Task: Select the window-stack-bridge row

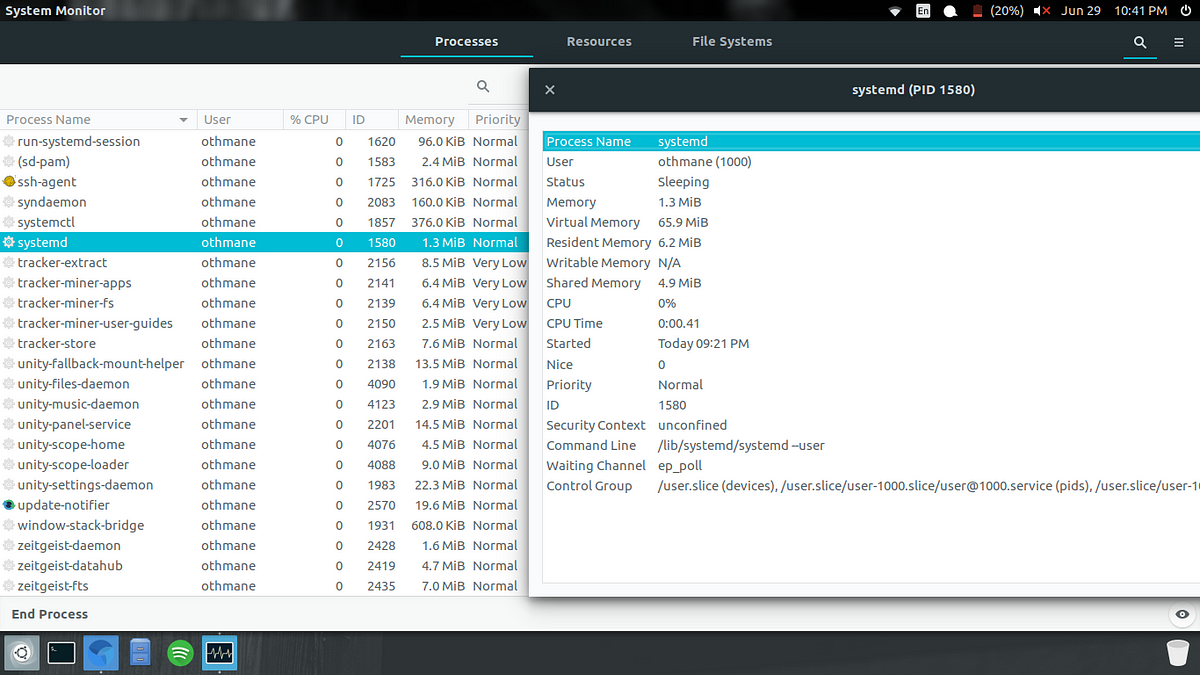Action: coord(264,525)
